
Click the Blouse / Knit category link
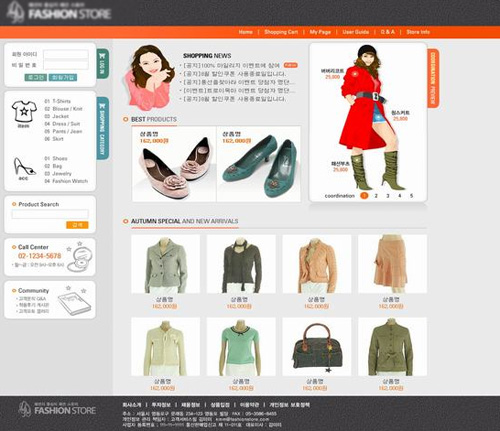click(x=67, y=109)
